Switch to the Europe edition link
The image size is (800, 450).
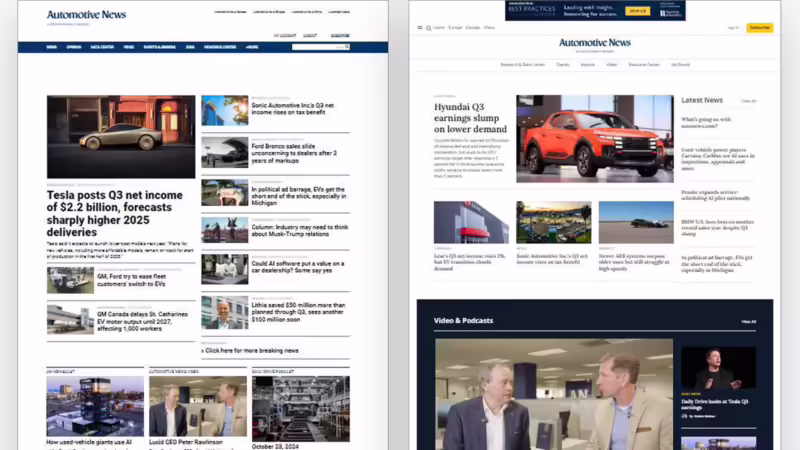[x=455, y=28]
